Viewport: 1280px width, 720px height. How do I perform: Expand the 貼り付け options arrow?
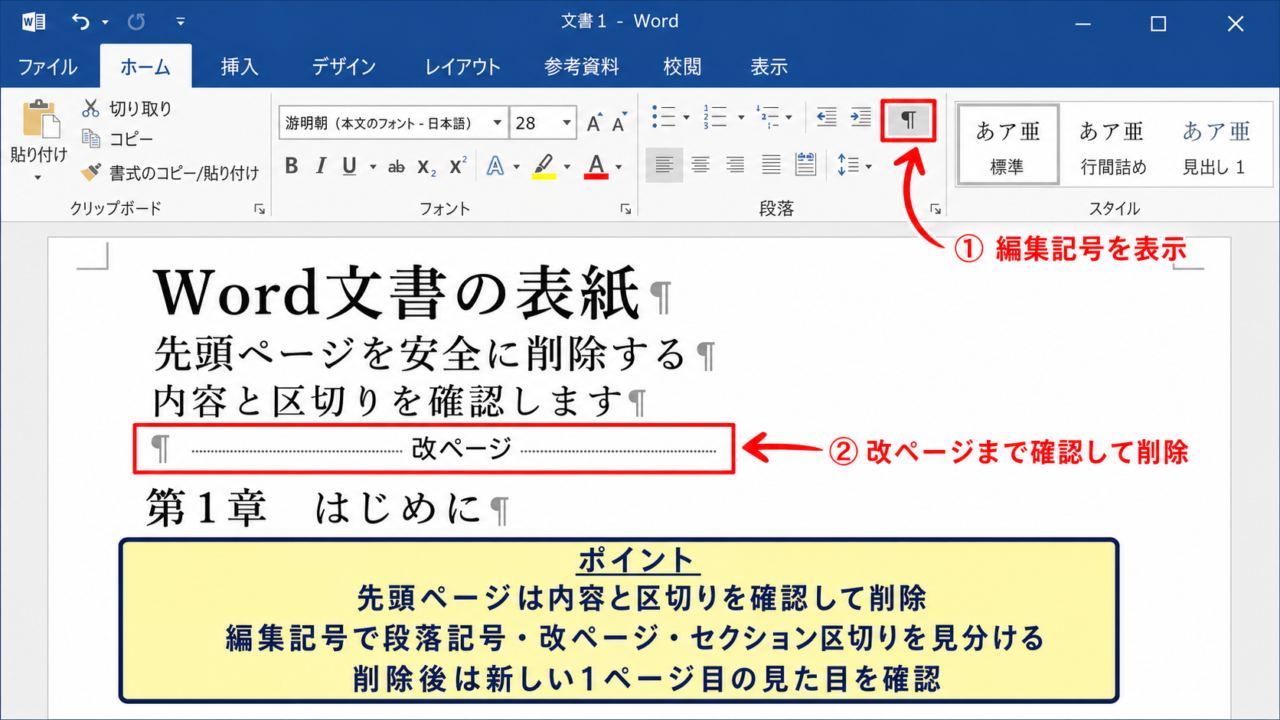tap(39, 178)
